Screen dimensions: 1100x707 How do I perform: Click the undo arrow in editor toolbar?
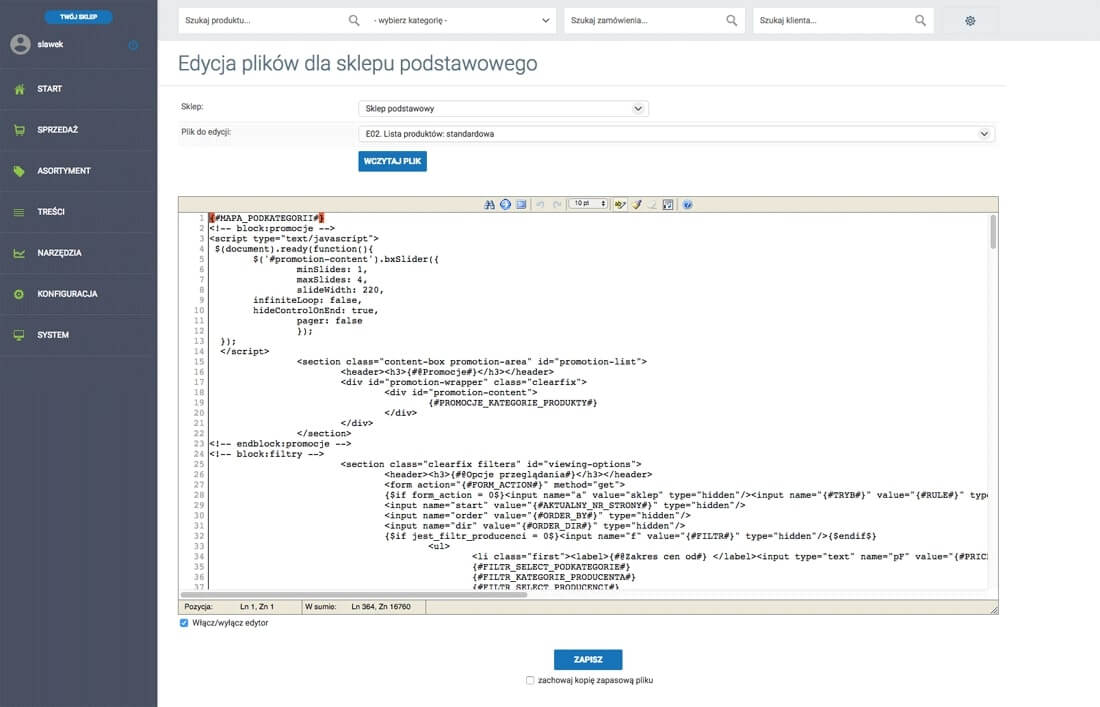coord(540,205)
